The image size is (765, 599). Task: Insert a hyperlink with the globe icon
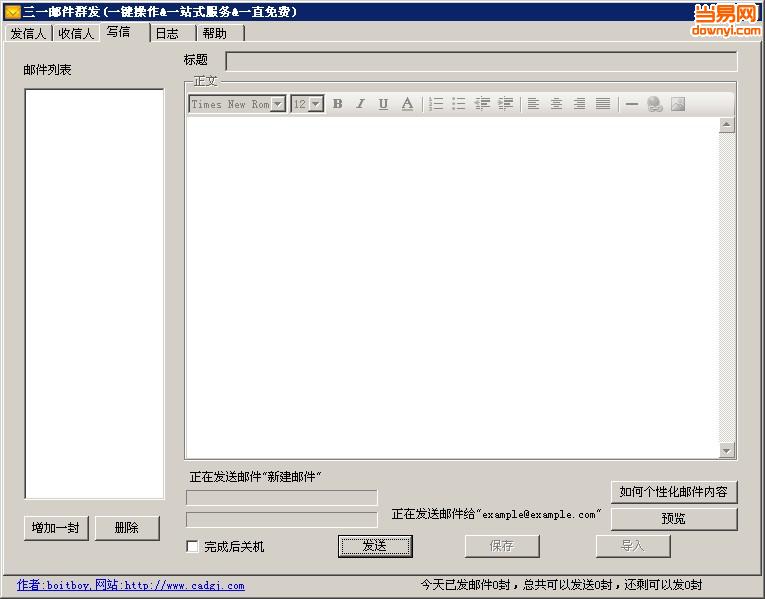(654, 104)
